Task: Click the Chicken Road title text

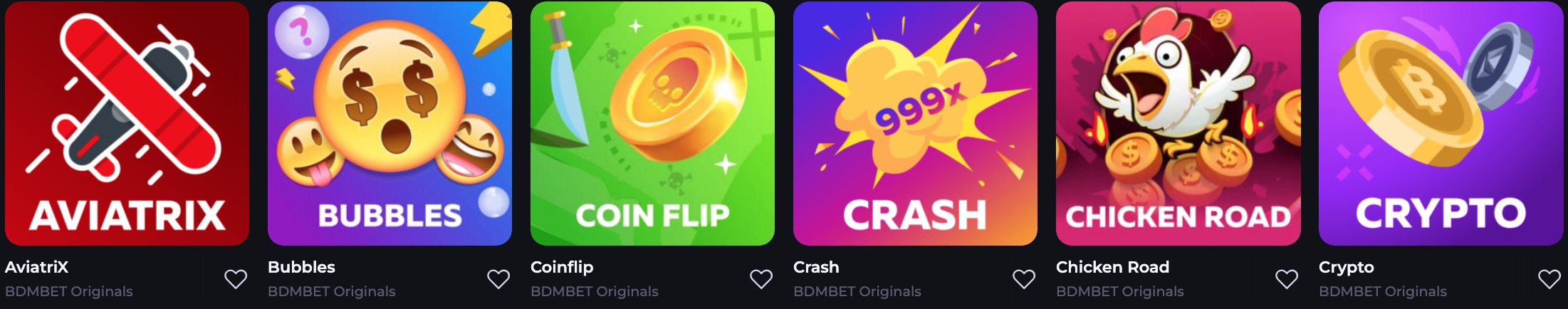Action: pyautogui.click(x=1112, y=267)
